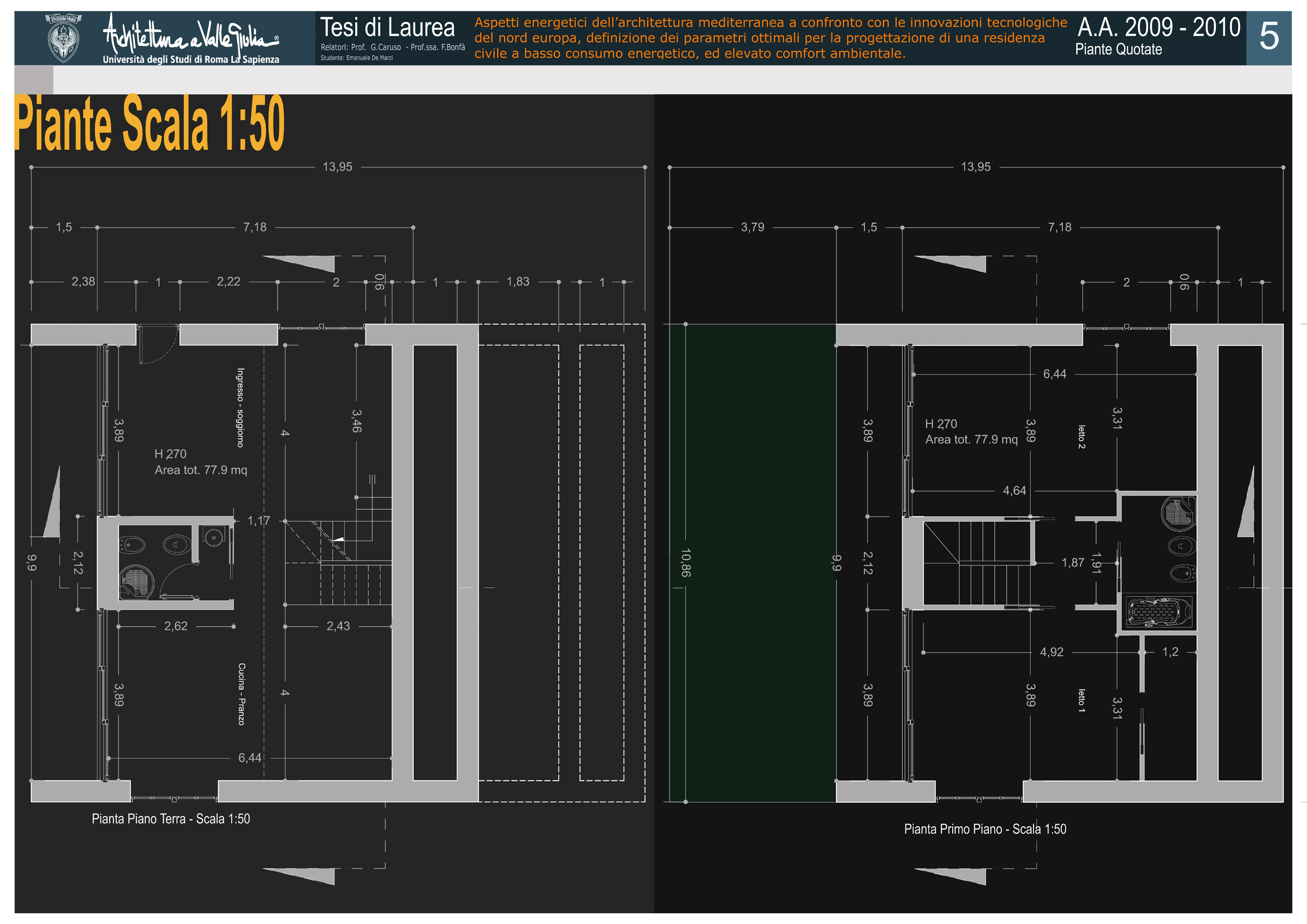Click the dashed carport outline beside ground floor
Image resolution: width=1307 pixels, height=924 pixels.
tap(561, 563)
